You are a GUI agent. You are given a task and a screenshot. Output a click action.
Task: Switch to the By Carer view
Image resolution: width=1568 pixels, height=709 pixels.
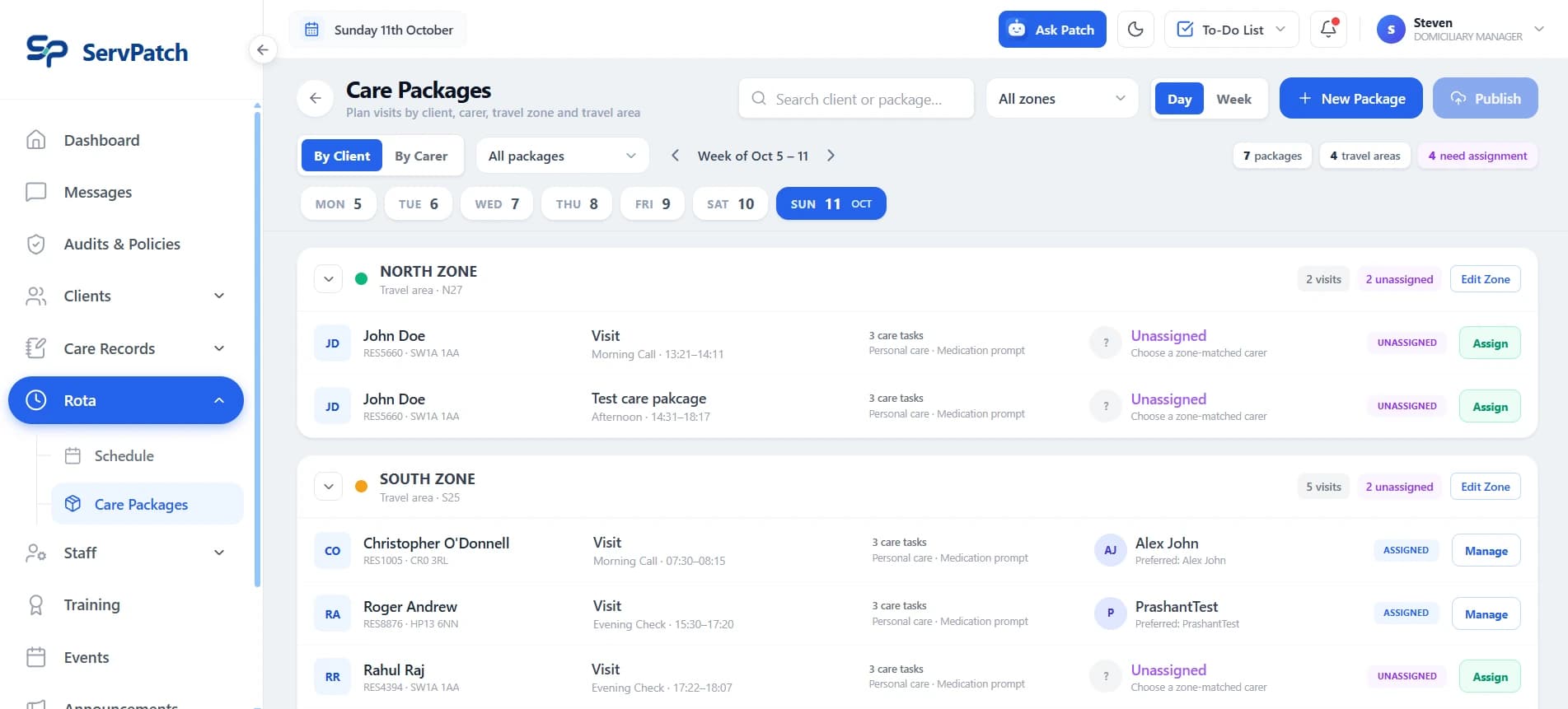point(421,156)
